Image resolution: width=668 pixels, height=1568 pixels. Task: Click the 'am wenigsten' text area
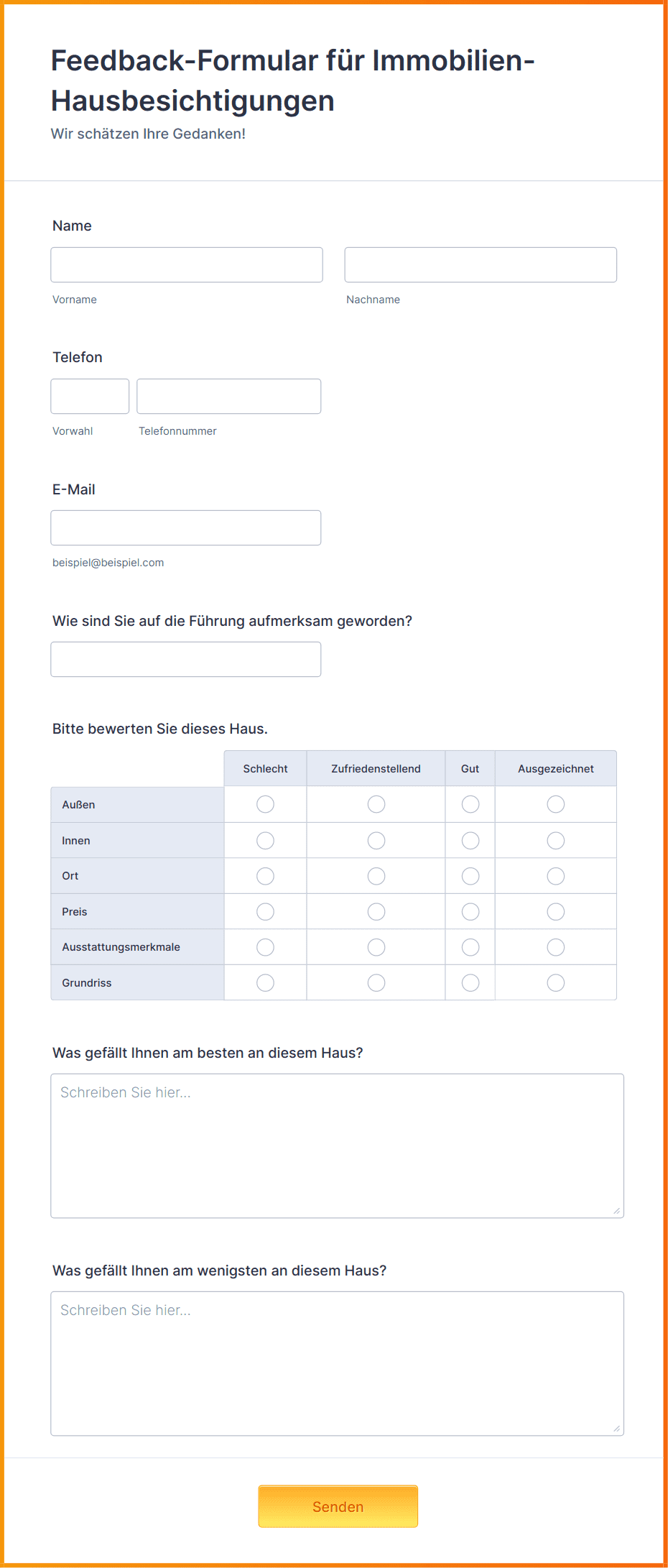point(337,1363)
